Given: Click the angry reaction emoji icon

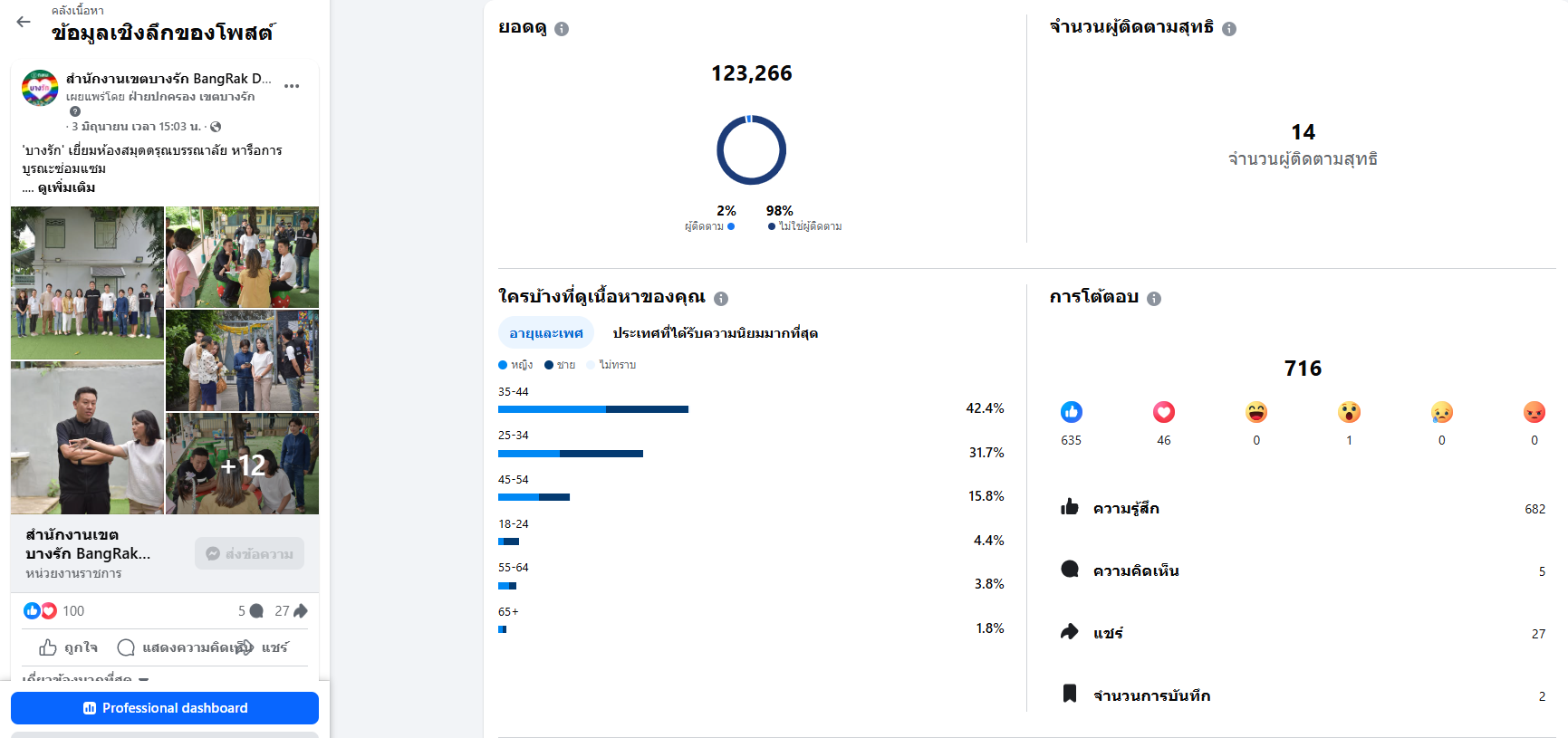Looking at the screenshot, I should pyautogui.click(x=1534, y=412).
